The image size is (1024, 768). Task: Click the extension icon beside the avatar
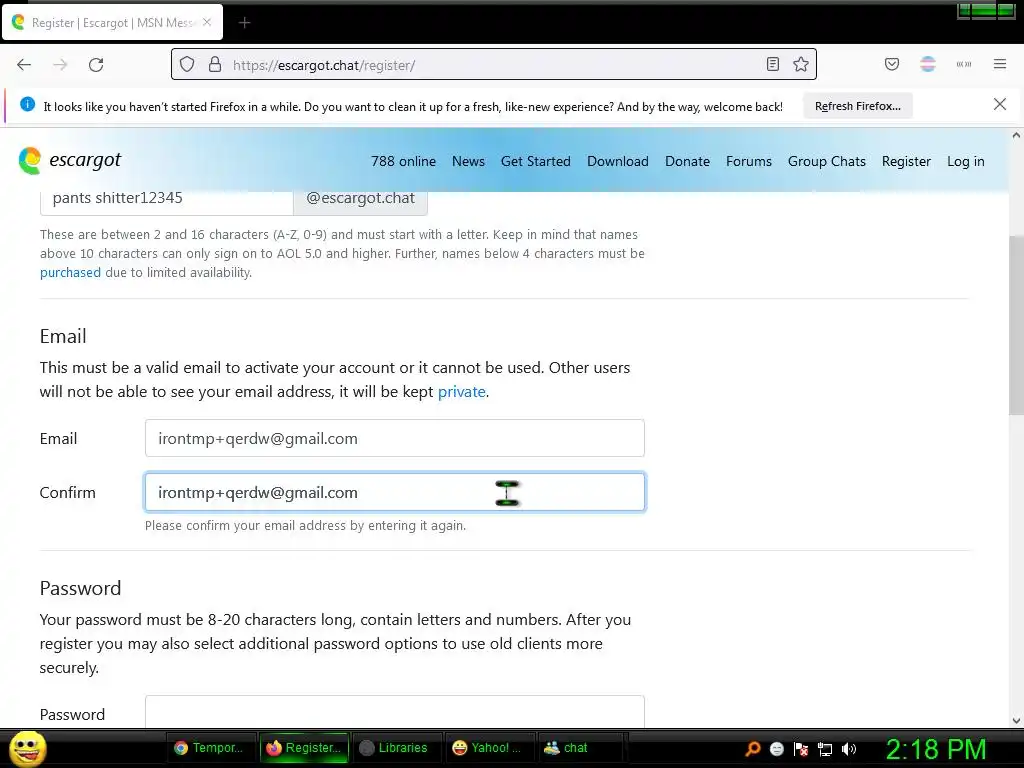click(963, 64)
